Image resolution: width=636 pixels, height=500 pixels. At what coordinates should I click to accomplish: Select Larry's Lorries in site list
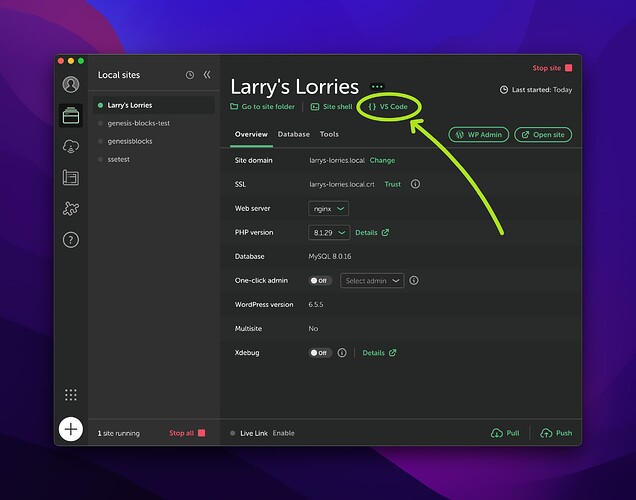pos(154,105)
